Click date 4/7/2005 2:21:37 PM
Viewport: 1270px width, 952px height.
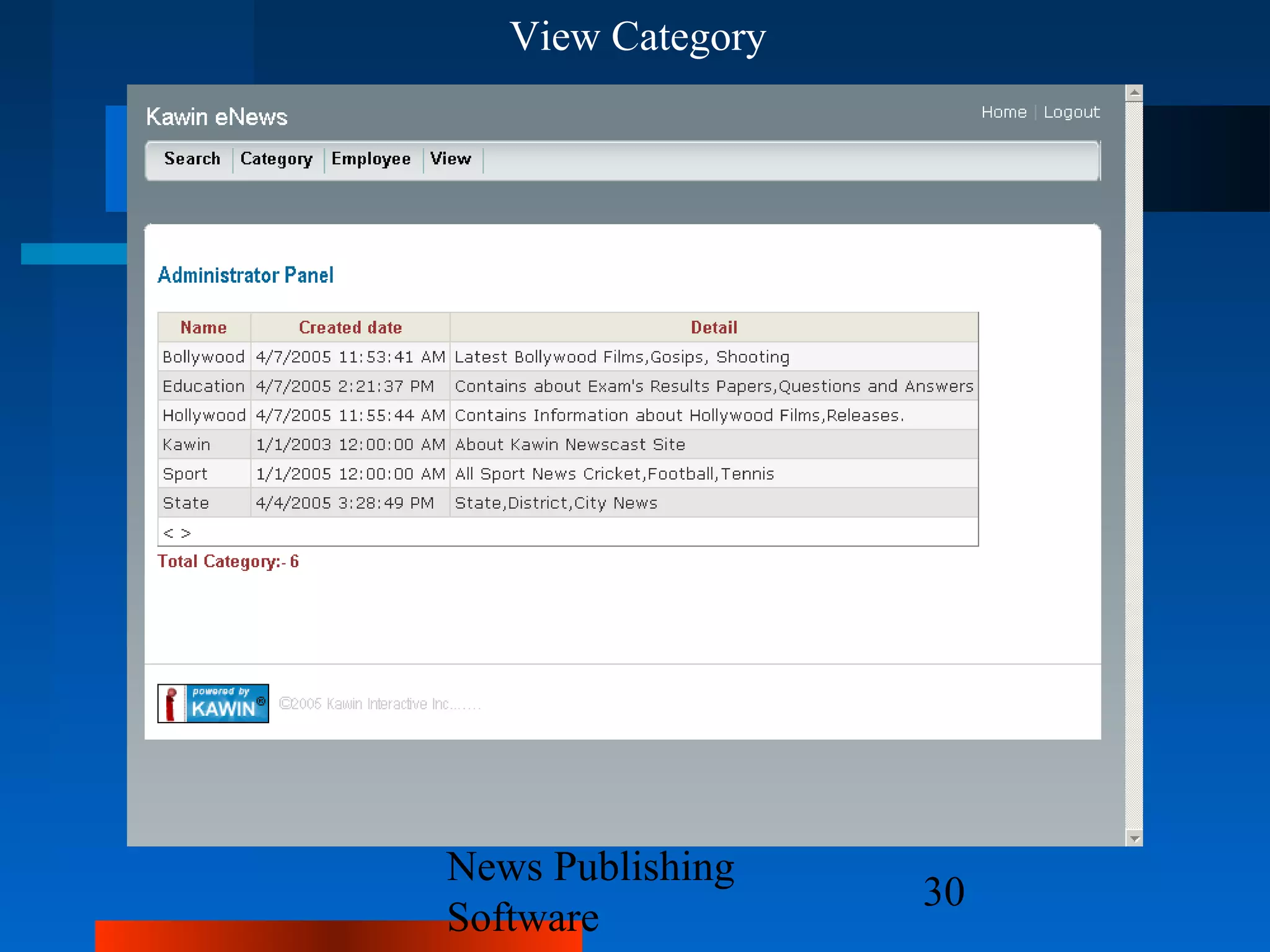[x=345, y=386]
